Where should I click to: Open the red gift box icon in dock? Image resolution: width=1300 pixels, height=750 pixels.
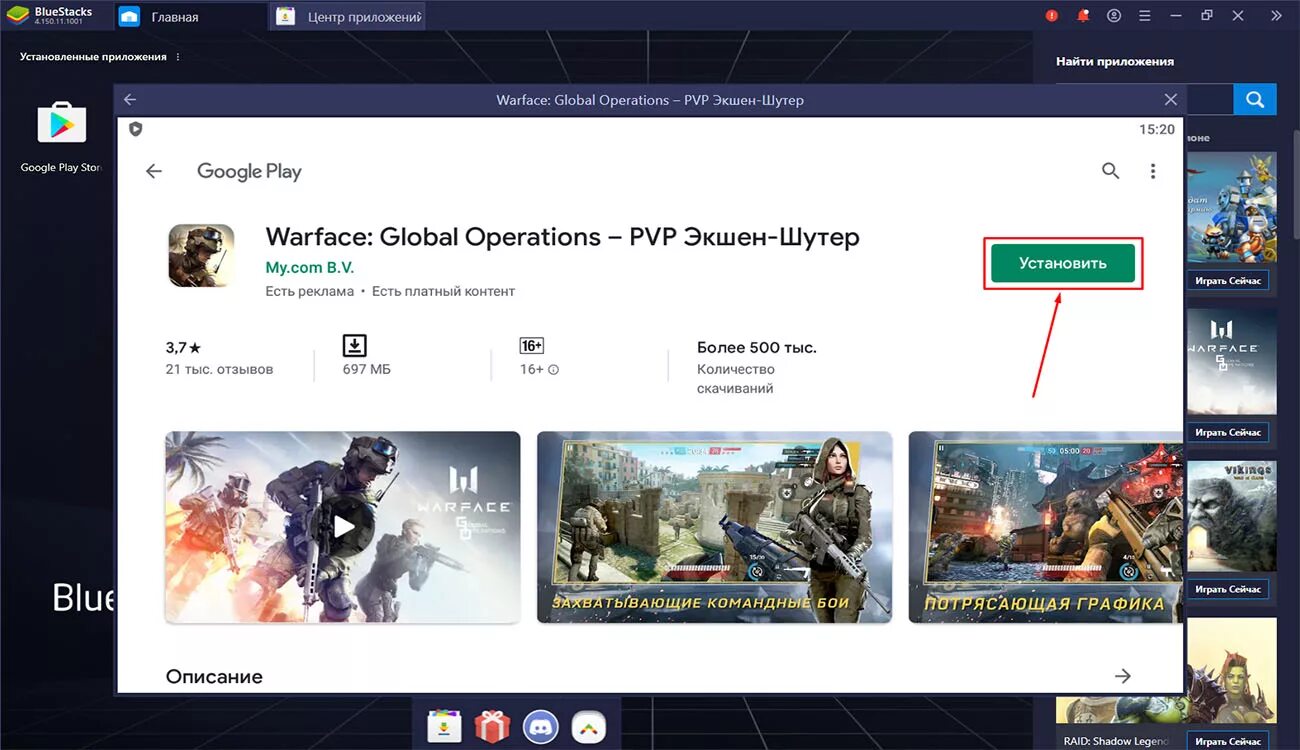pos(492,726)
